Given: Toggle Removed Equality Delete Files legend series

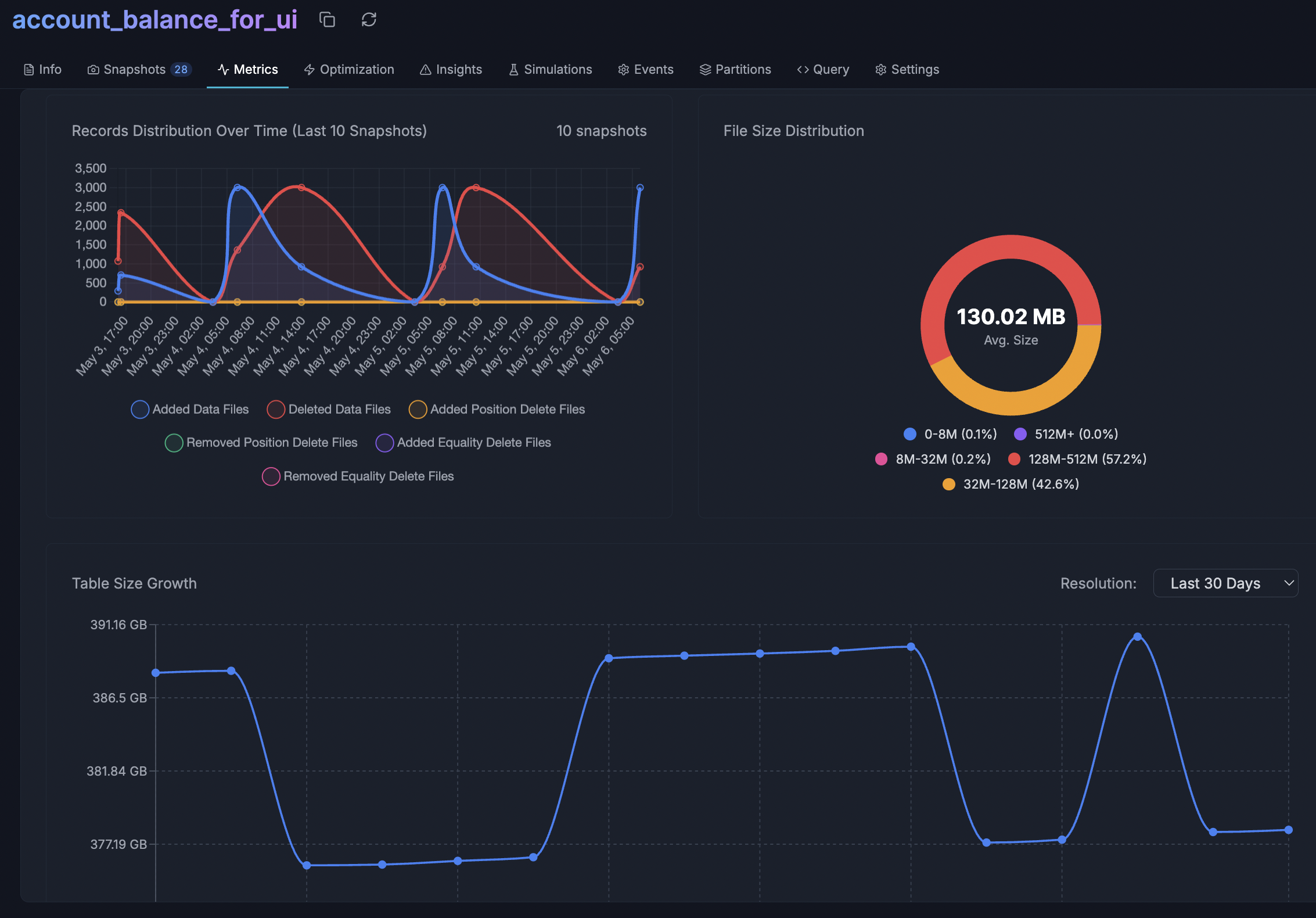Looking at the screenshot, I should [358, 476].
